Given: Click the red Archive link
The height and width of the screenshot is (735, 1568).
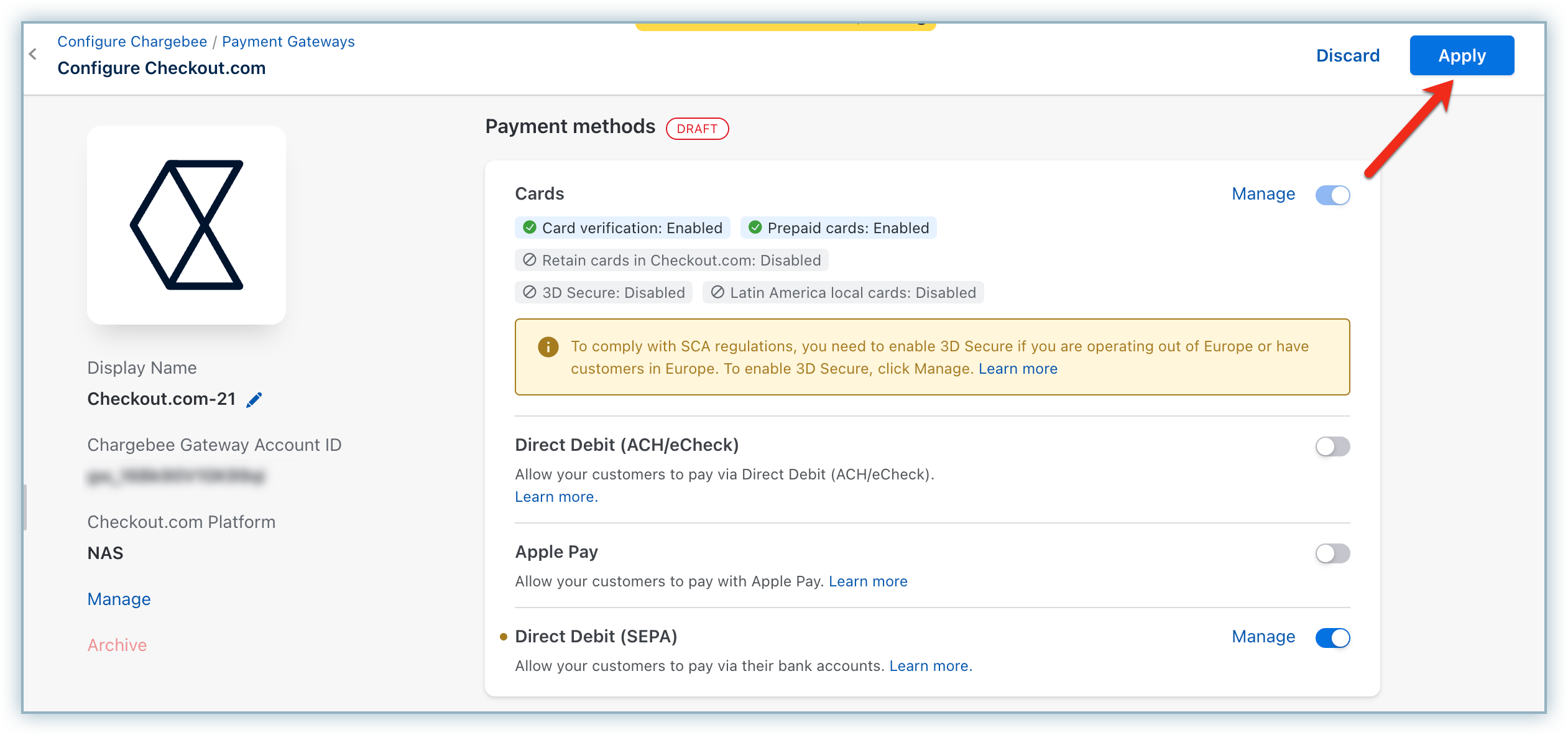Looking at the screenshot, I should [117, 645].
